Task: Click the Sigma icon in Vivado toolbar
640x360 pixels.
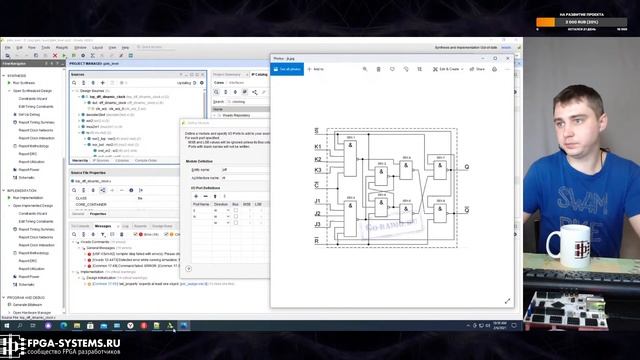Action: point(93,56)
